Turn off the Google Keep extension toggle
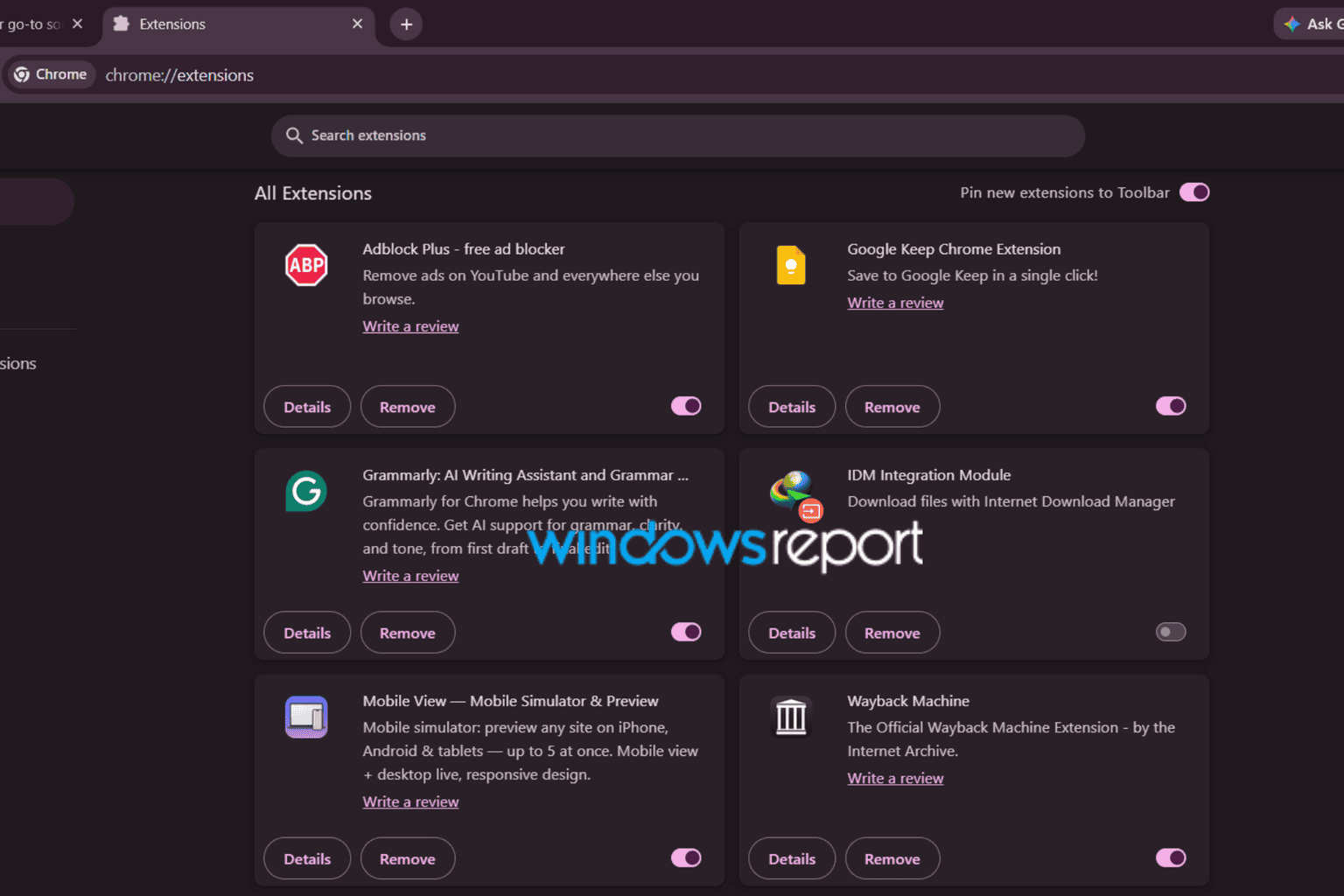 (1171, 406)
